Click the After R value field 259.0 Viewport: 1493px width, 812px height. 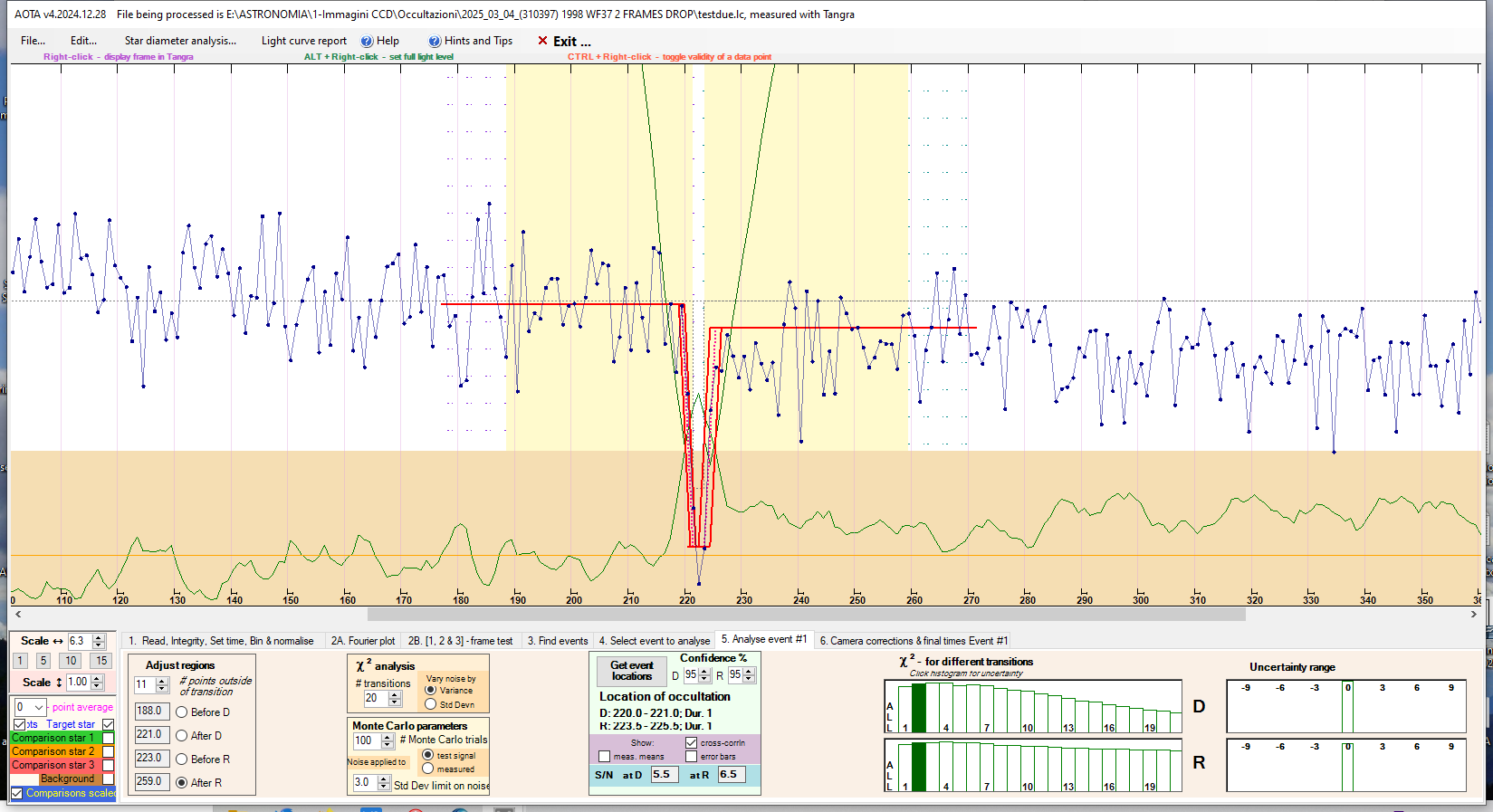[x=152, y=782]
